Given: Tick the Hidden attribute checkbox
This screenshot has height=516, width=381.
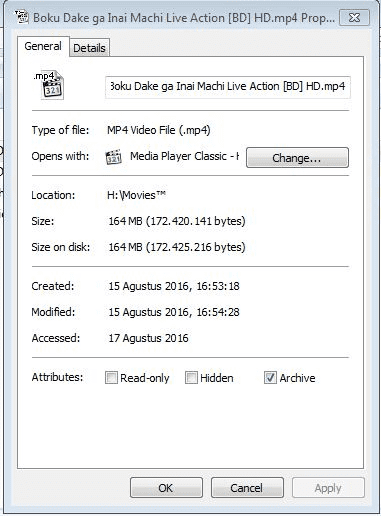Looking at the screenshot, I should tap(191, 378).
